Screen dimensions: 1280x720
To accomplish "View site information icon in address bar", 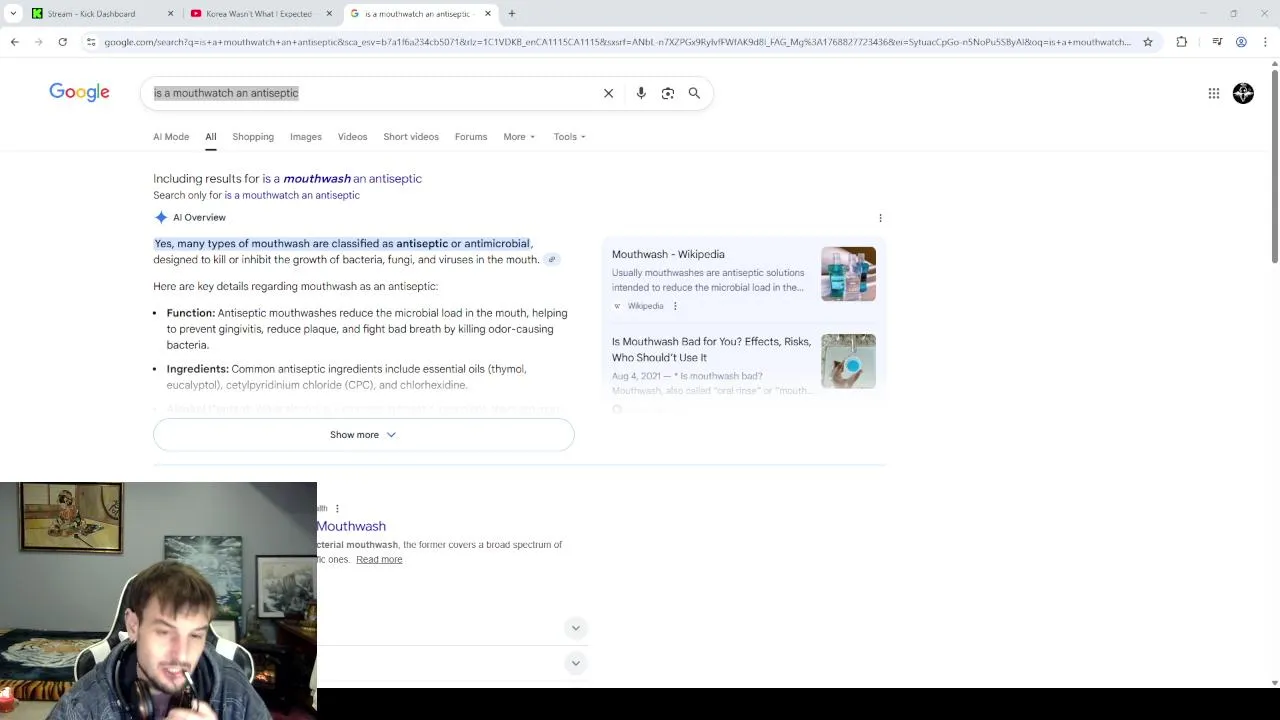I will coord(91,42).
